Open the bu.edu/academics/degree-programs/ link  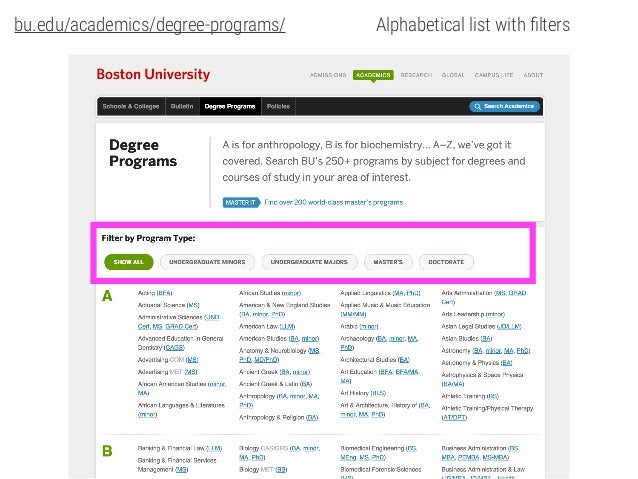coord(149,25)
